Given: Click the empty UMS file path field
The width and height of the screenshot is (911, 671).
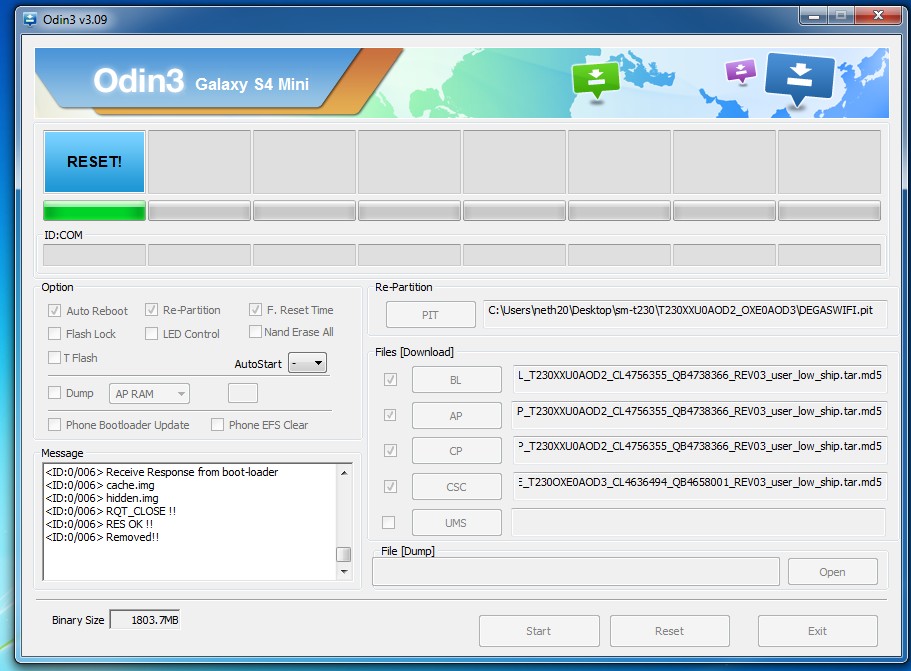Looking at the screenshot, I should click(x=698, y=522).
